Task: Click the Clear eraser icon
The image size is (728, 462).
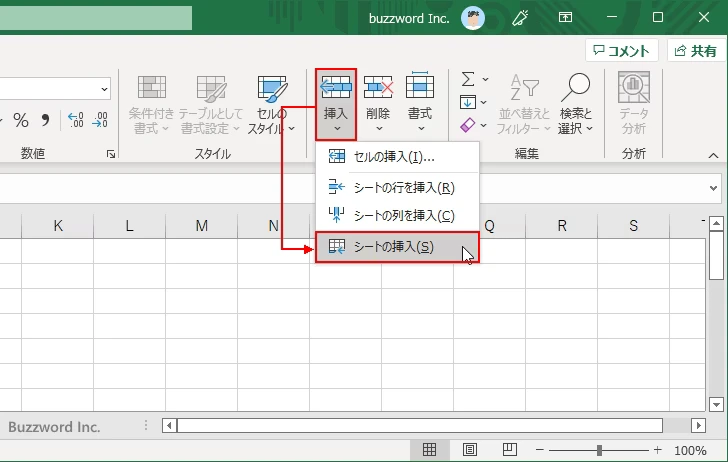Action: 468,125
